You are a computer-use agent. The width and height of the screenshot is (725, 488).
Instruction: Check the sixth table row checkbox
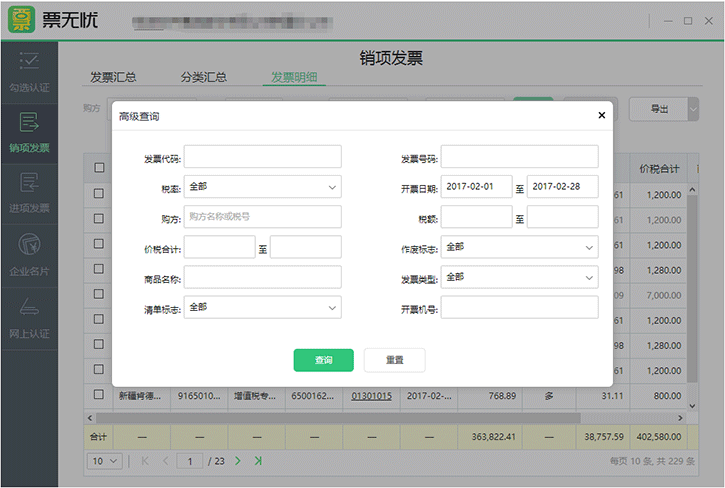coord(99,319)
